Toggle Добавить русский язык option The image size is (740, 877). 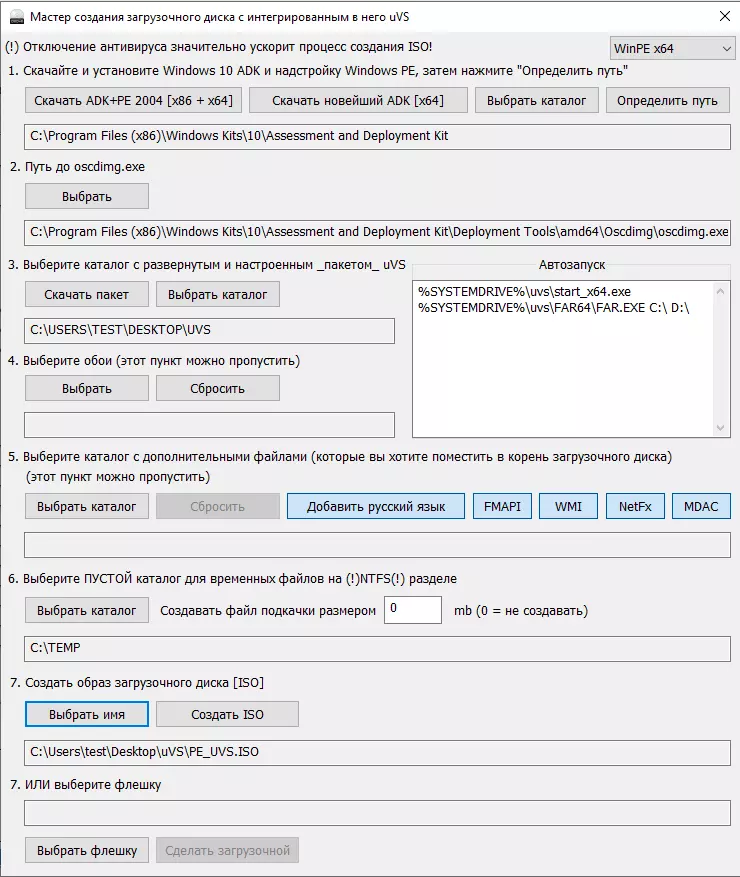(x=376, y=506)
